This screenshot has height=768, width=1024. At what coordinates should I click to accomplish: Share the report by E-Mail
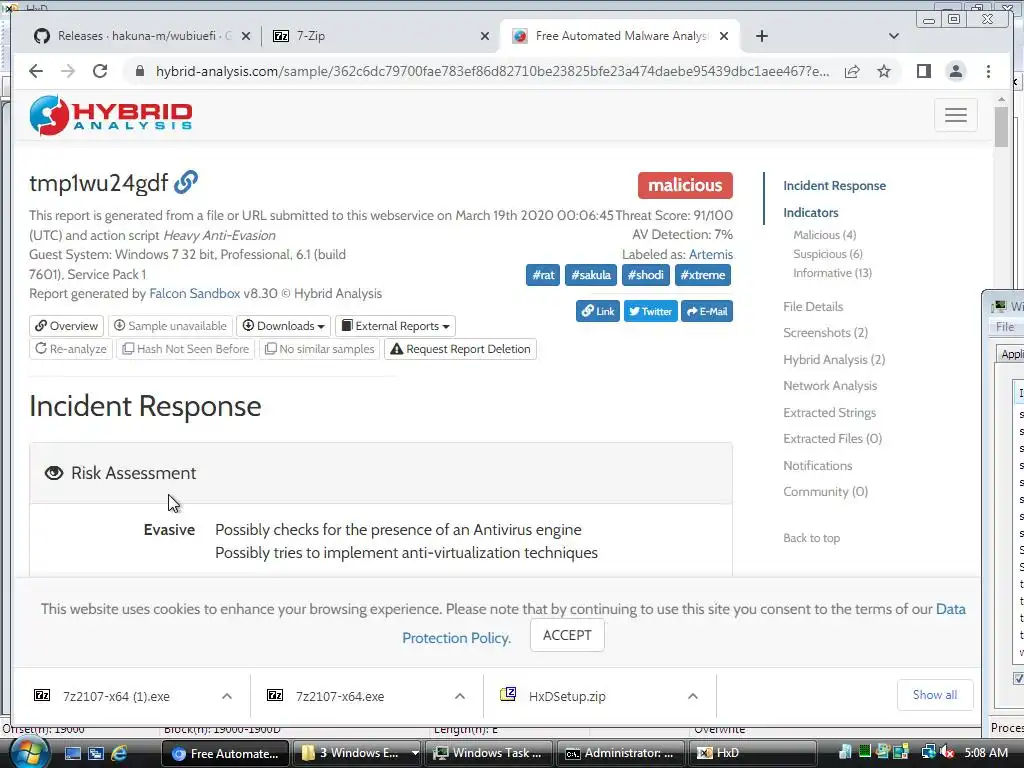(x=707, y=312)
